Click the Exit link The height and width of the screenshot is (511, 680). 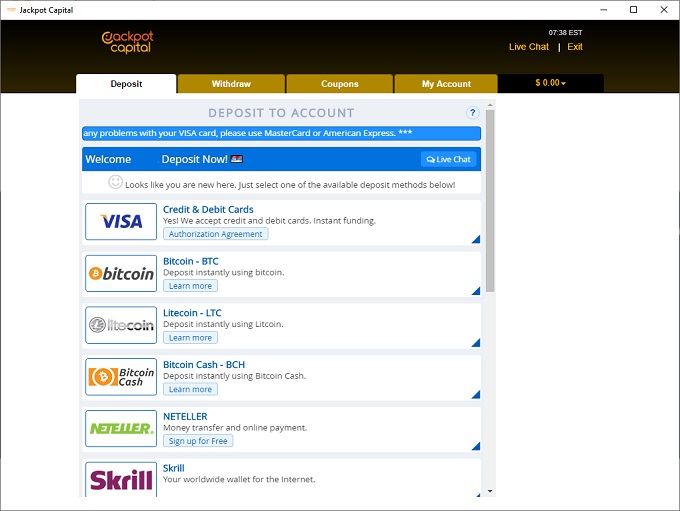(575, 47)
